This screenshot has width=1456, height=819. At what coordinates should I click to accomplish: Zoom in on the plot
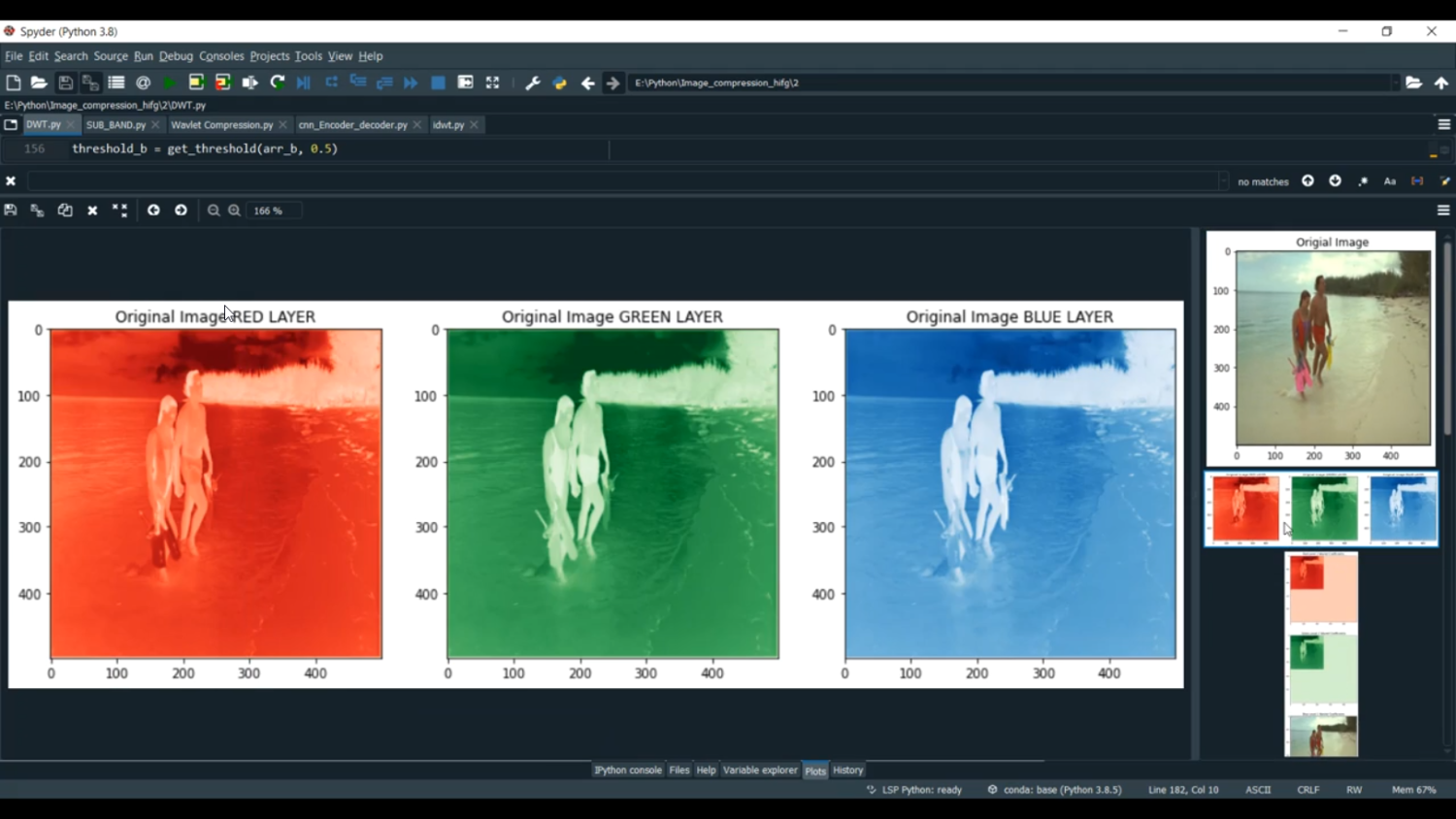[x=234, y=211]
